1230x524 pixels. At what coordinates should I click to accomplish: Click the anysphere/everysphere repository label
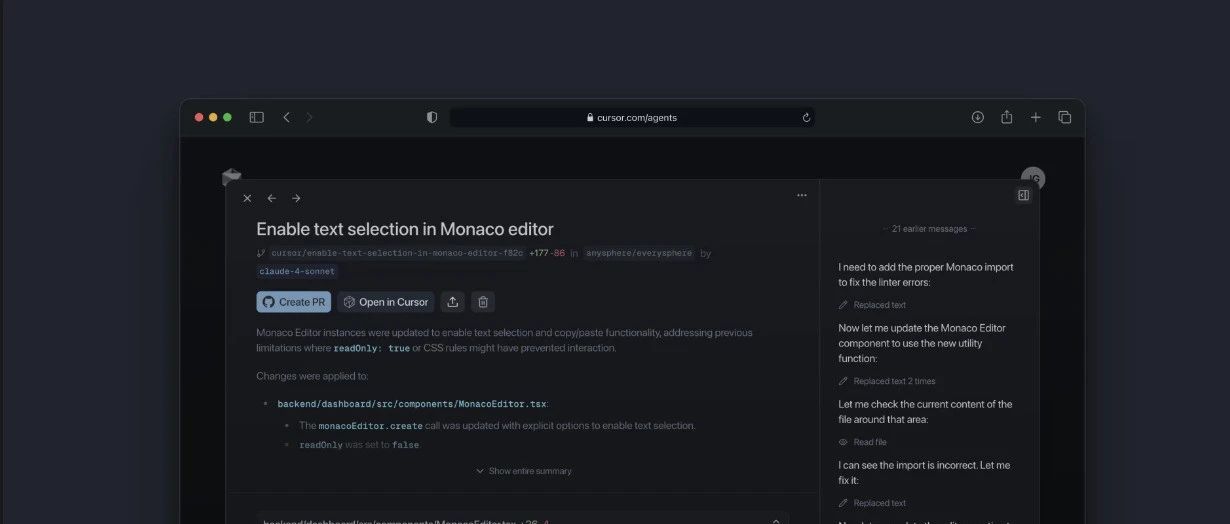coord(639,254)
